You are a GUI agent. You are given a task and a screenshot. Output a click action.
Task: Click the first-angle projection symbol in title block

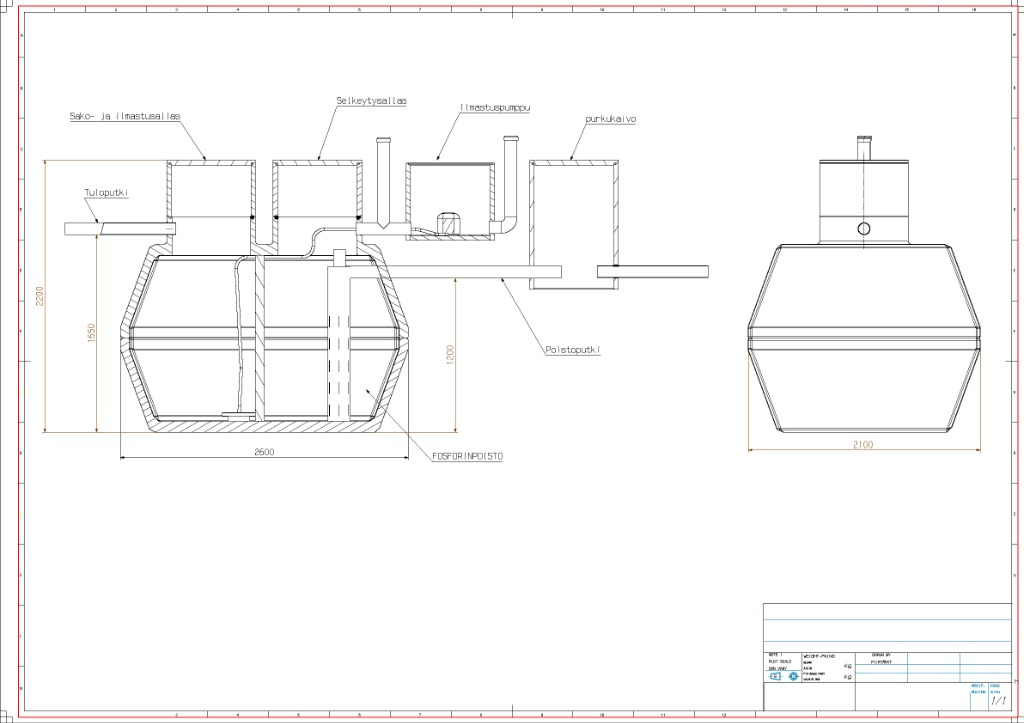[x=774, y=677]
